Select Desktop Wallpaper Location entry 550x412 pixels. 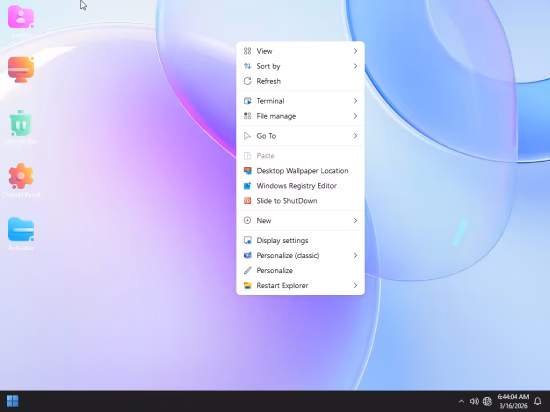(x=300, y=171)
